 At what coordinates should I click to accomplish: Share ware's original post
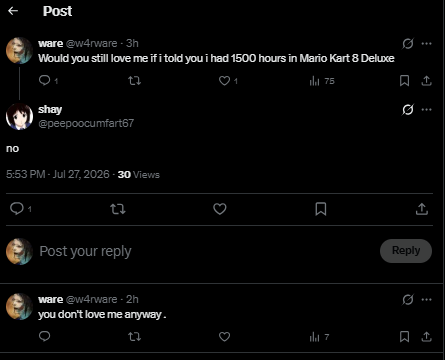pos(426,81)
